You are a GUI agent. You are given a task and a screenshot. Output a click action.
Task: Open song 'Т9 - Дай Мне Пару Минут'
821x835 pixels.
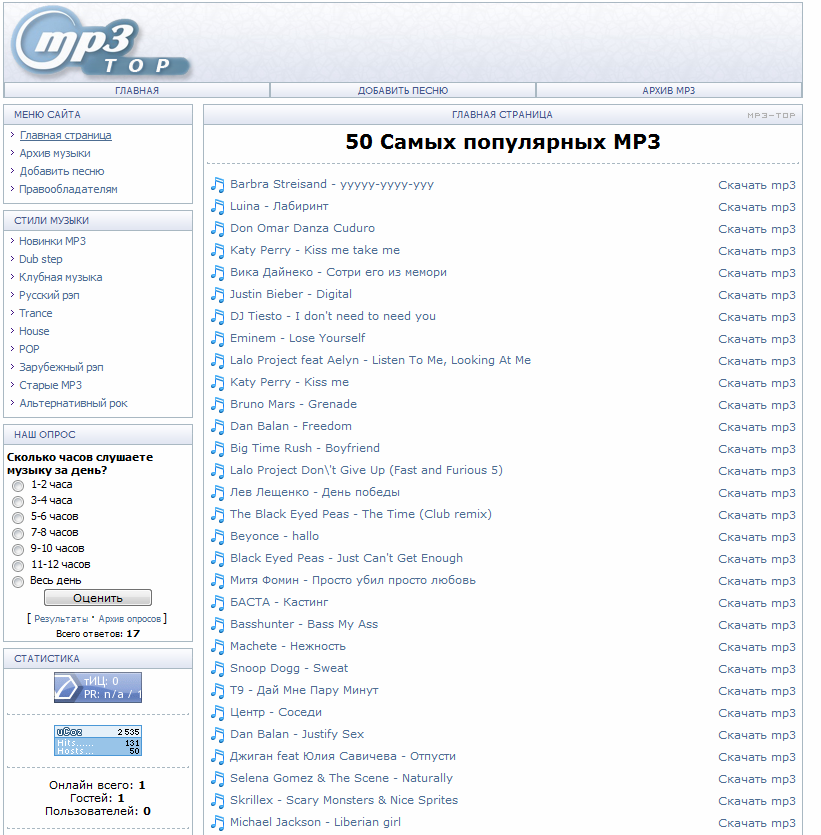[x=304, y=690]
